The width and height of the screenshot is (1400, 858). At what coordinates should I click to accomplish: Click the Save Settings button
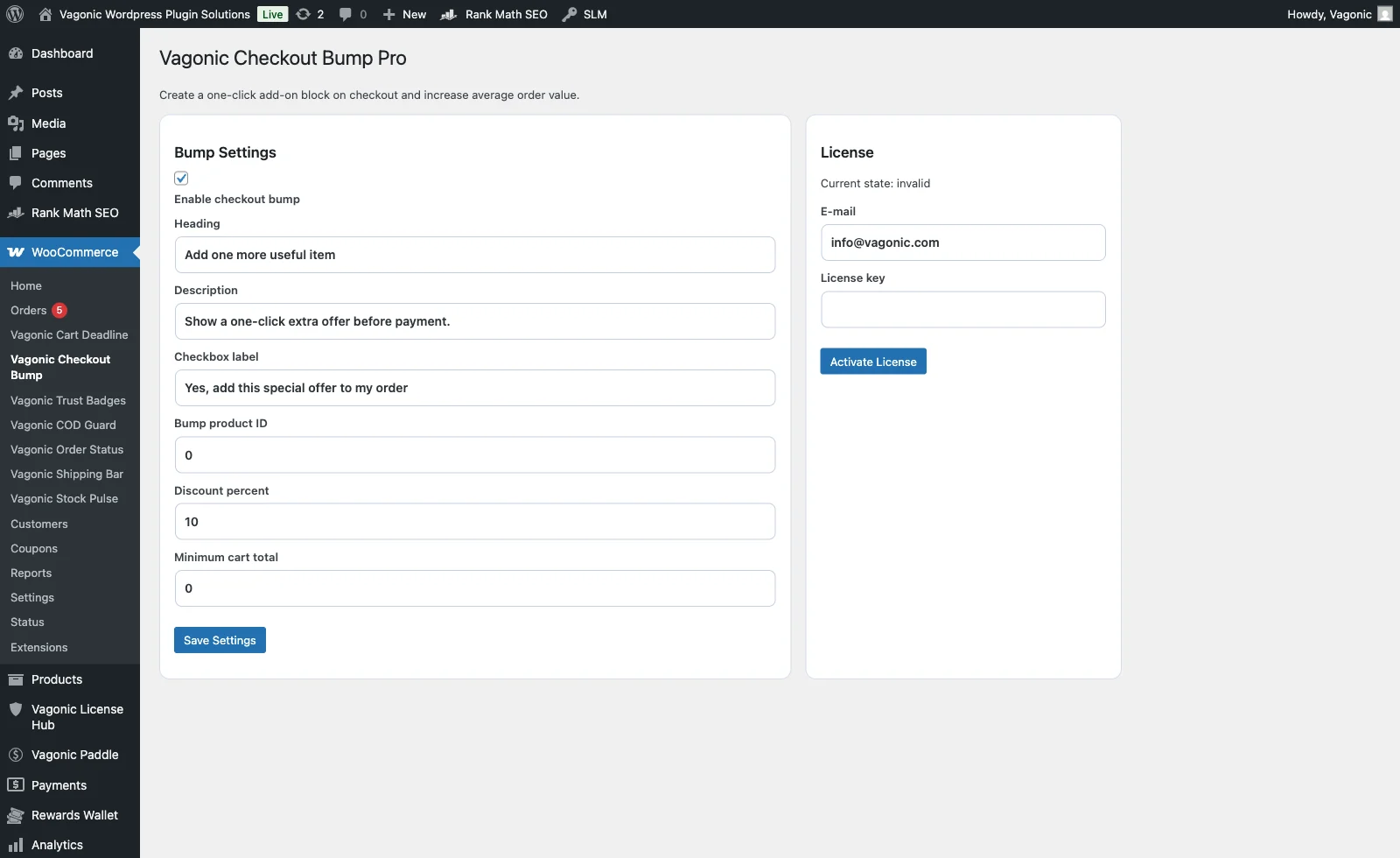click(220, 640)
